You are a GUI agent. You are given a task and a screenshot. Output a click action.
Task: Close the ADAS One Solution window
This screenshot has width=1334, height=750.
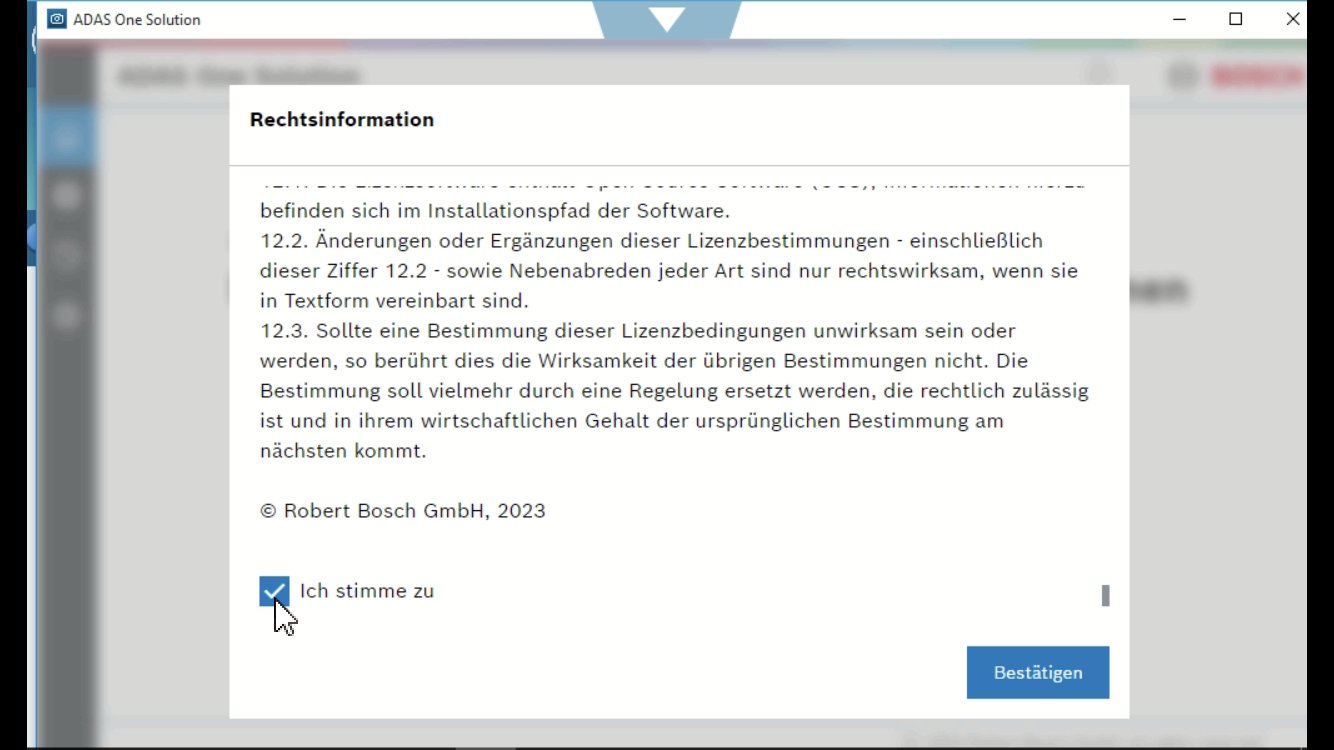pyautogui.click(x=1292, y=19)
